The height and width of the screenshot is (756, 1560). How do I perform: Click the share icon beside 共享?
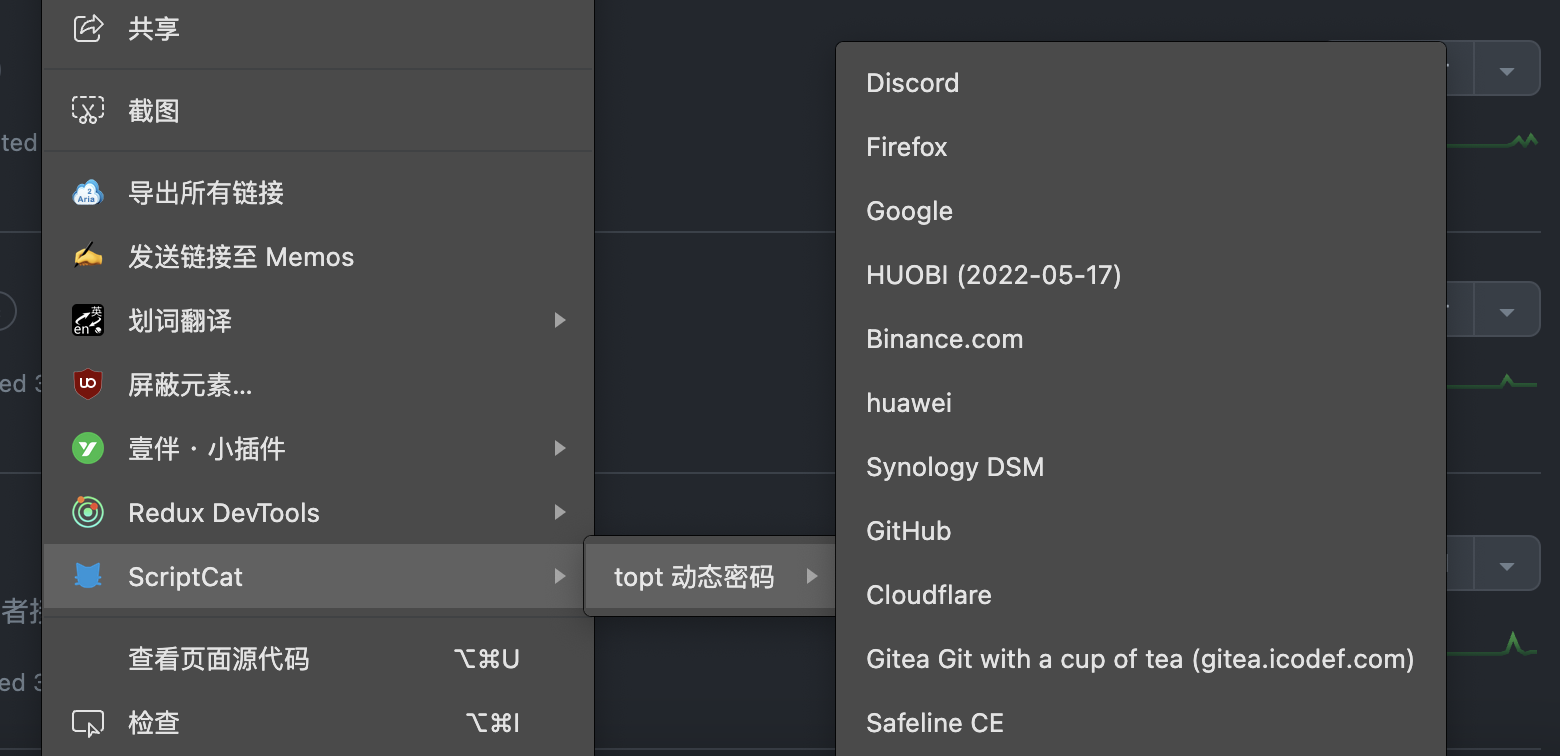tap(88, 28)
